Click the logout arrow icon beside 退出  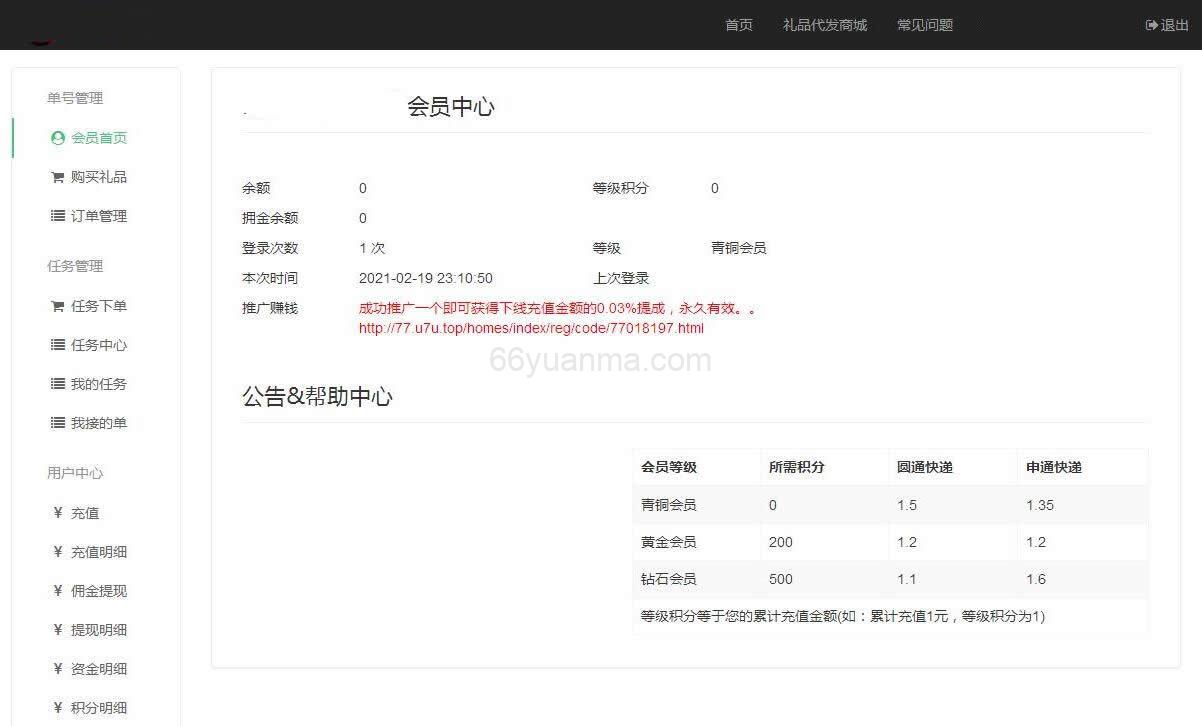(1151, 25)
